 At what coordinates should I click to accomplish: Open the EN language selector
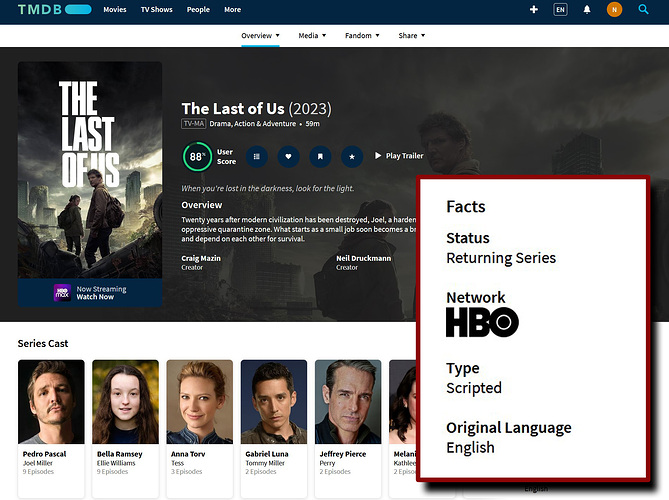click(x=560, y=9)
